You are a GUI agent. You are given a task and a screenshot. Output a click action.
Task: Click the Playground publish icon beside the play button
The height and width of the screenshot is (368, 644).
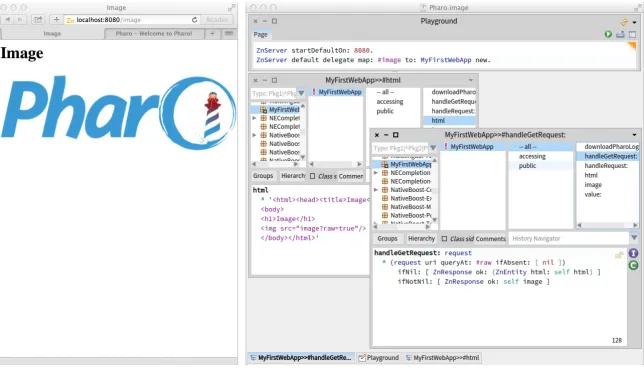coord(620,34)
